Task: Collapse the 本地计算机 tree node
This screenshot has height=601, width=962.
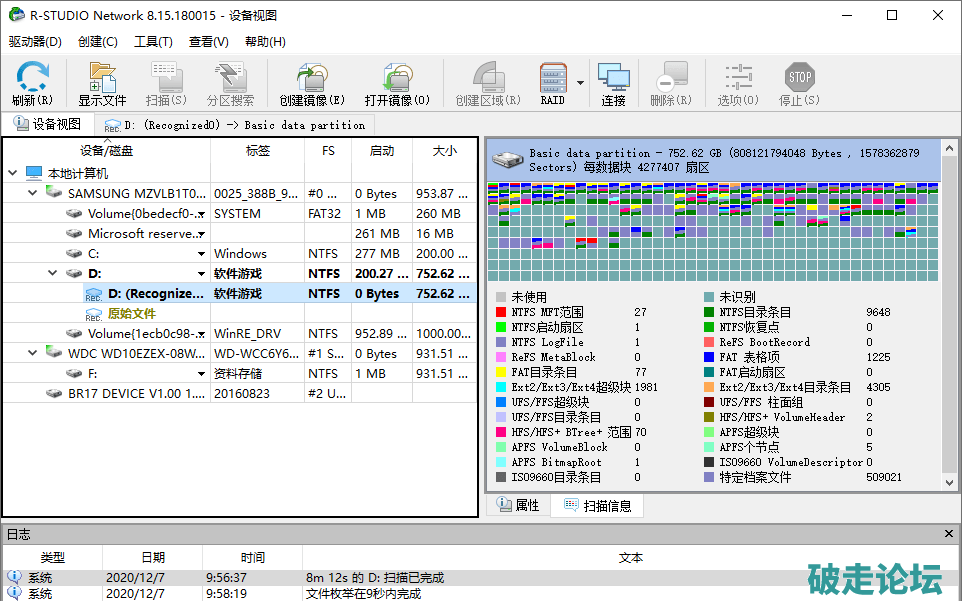Action: [12, 173]
